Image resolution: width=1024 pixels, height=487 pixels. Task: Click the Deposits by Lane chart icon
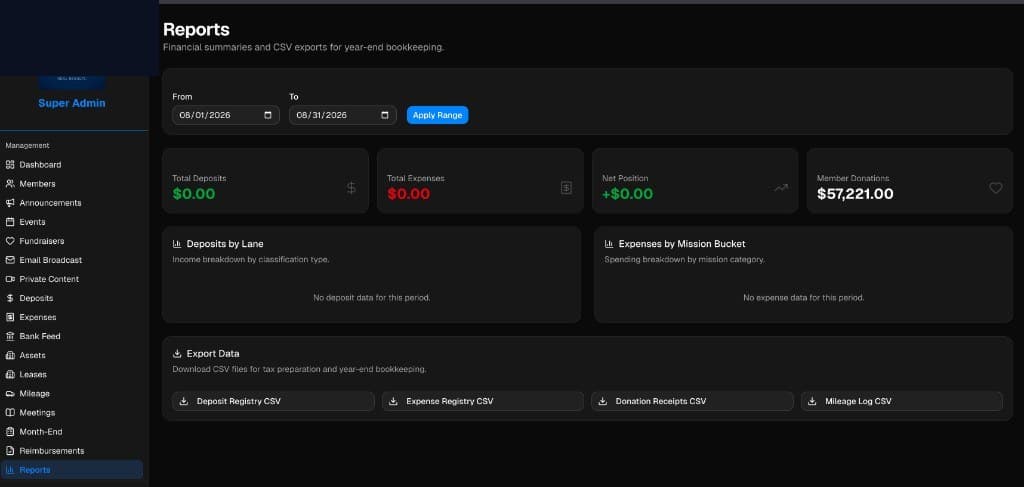[x=177, y=244]
